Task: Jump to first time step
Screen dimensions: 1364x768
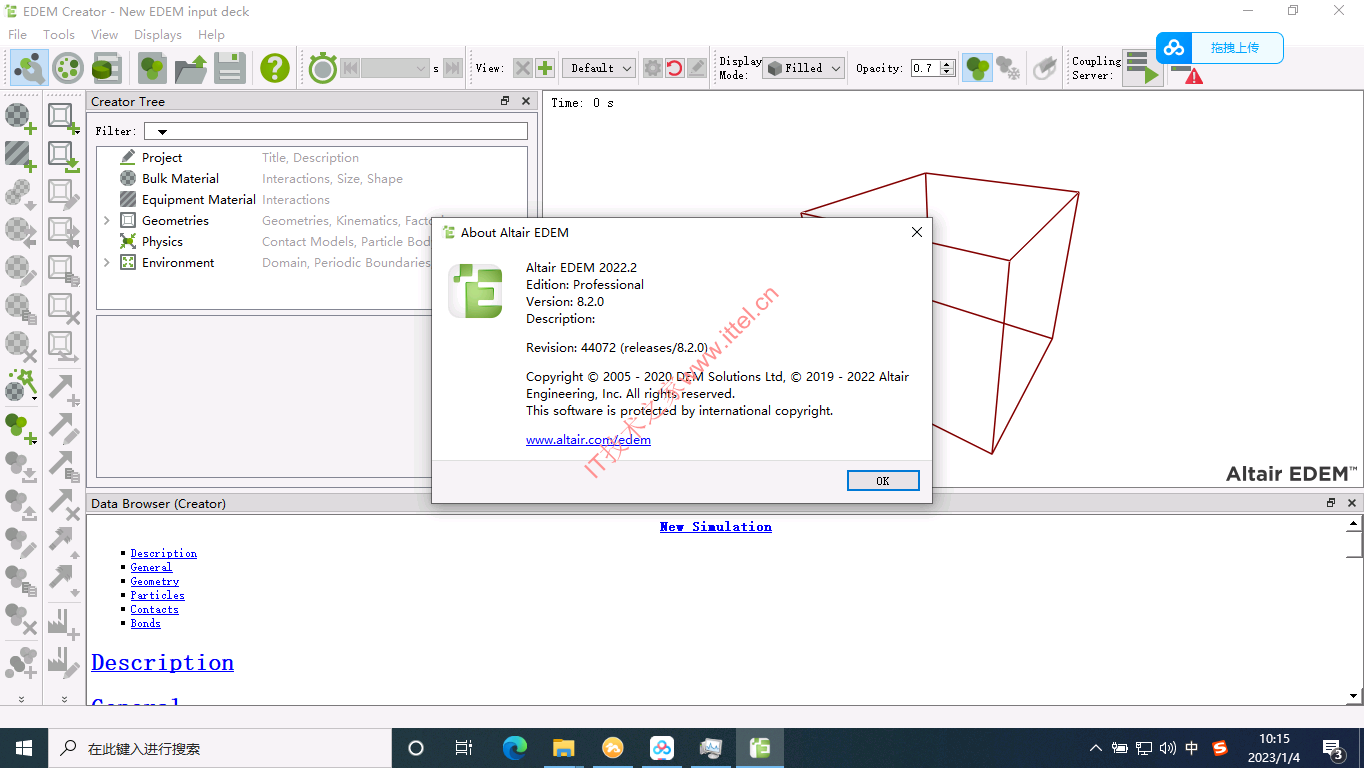Action: 349,68
